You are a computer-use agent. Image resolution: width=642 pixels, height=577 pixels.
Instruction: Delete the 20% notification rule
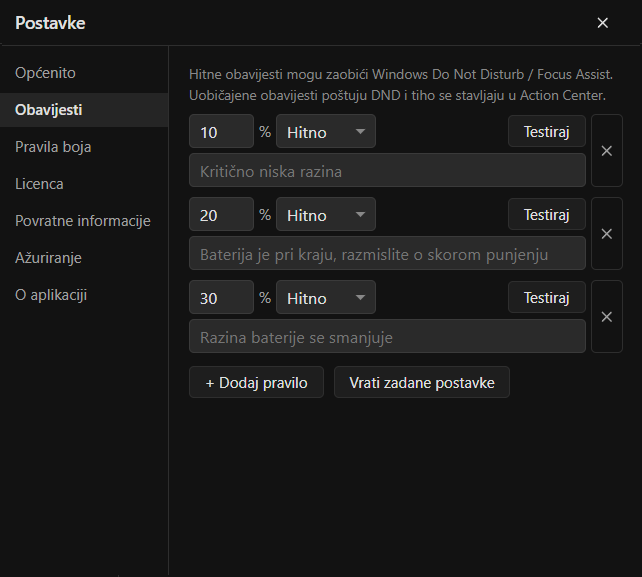point(607,234)
